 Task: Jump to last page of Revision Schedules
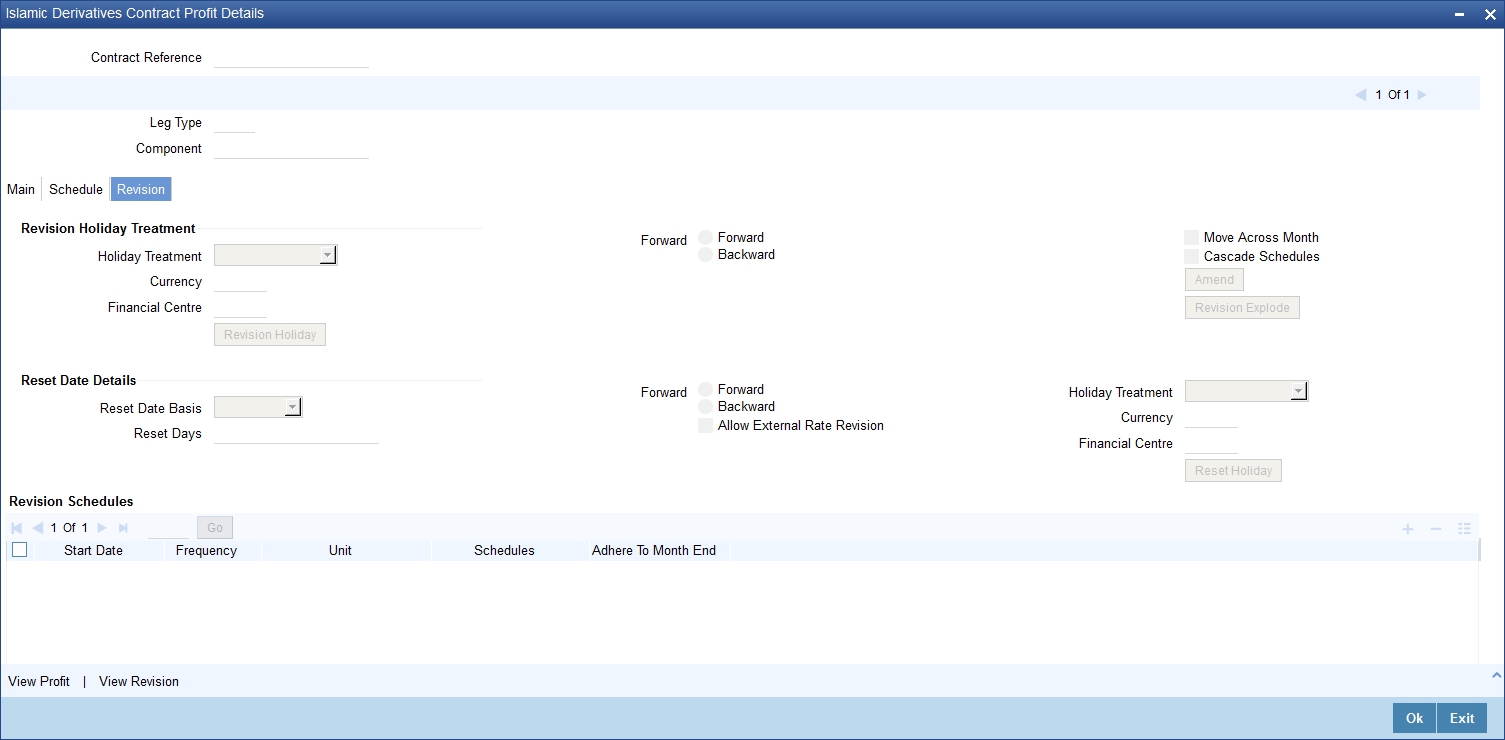coord(123,528)
